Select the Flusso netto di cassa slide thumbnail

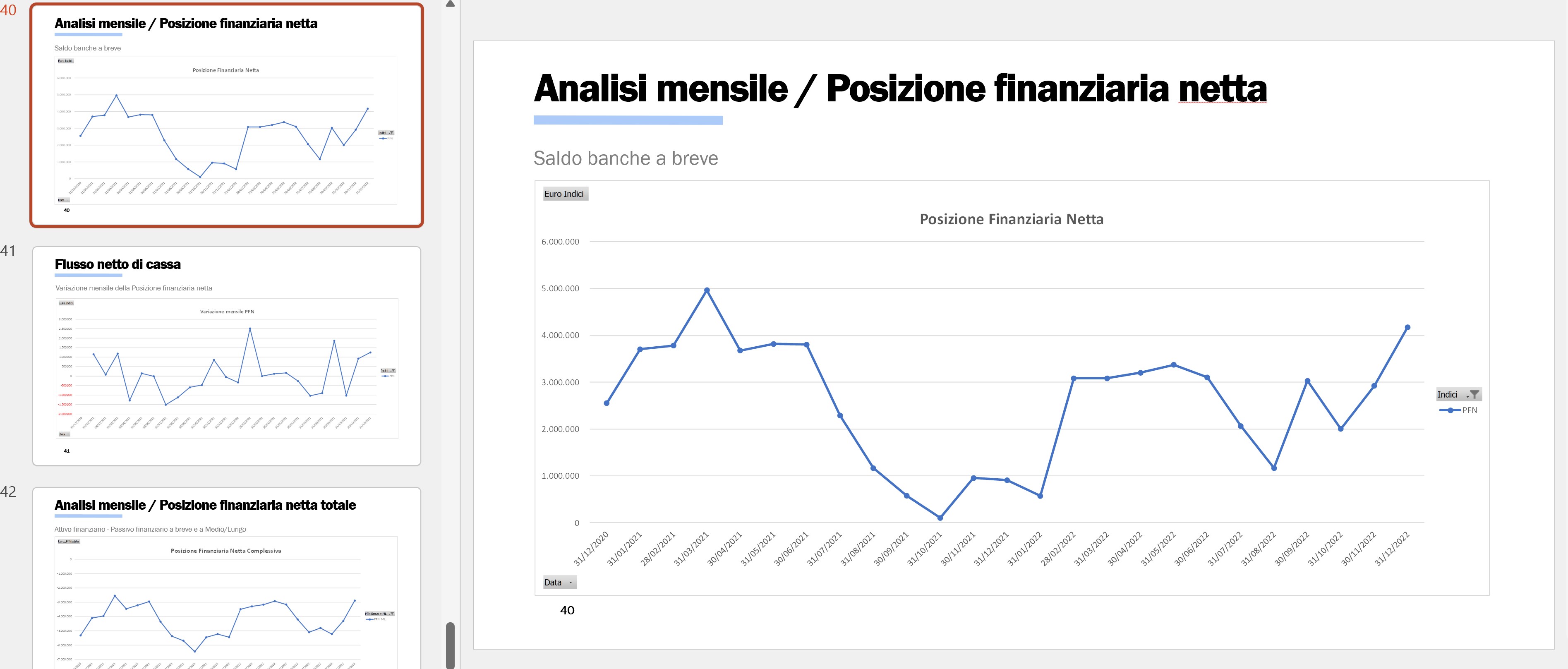(x=226, y=356)
